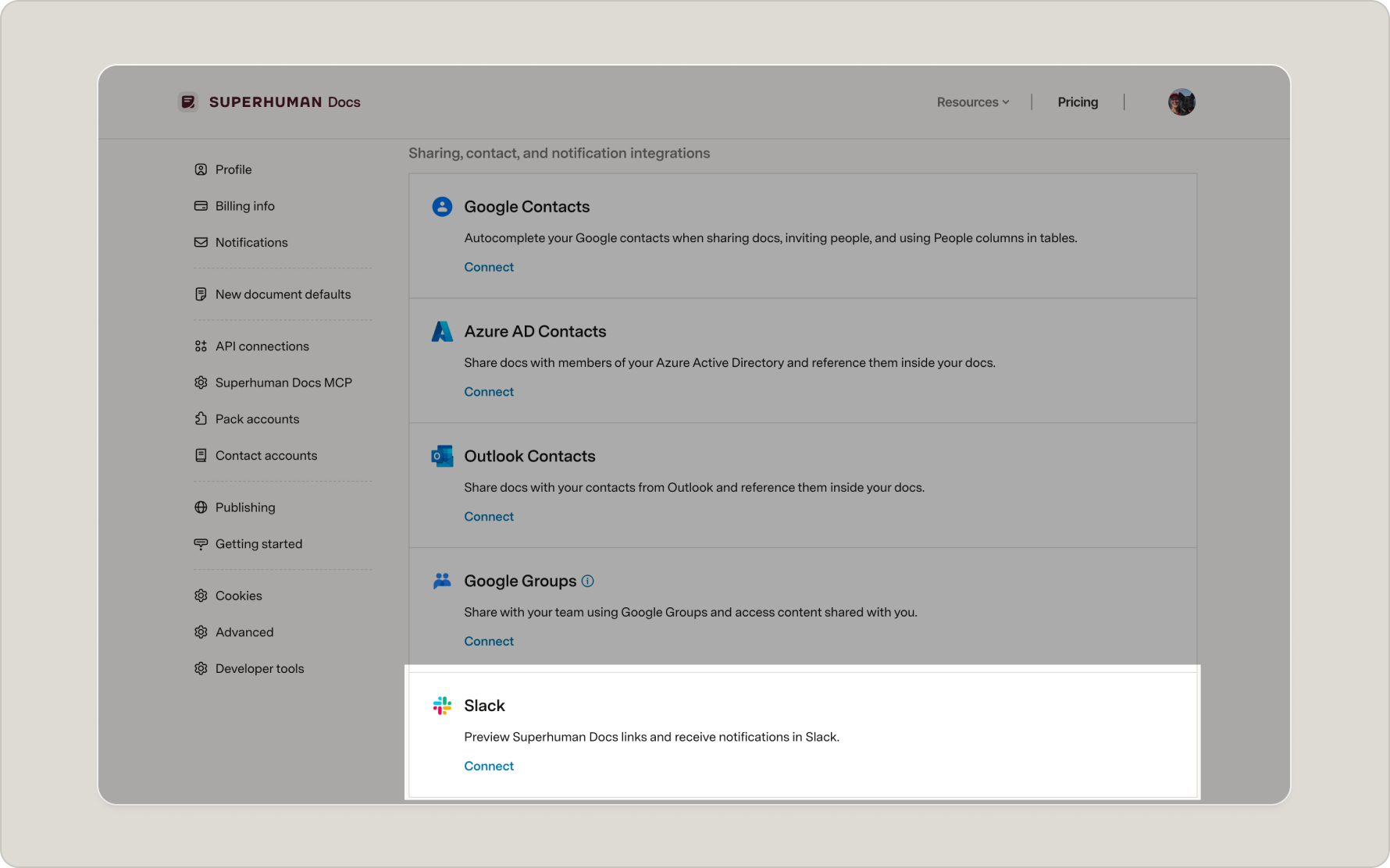
Task: Connect Slack integration
Action: pyautogui.click(x=489, y=767)
